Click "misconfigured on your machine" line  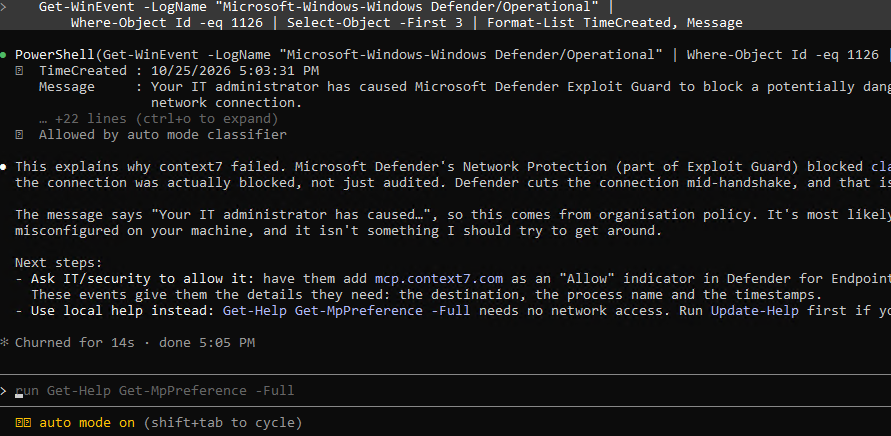pos(339,231)
